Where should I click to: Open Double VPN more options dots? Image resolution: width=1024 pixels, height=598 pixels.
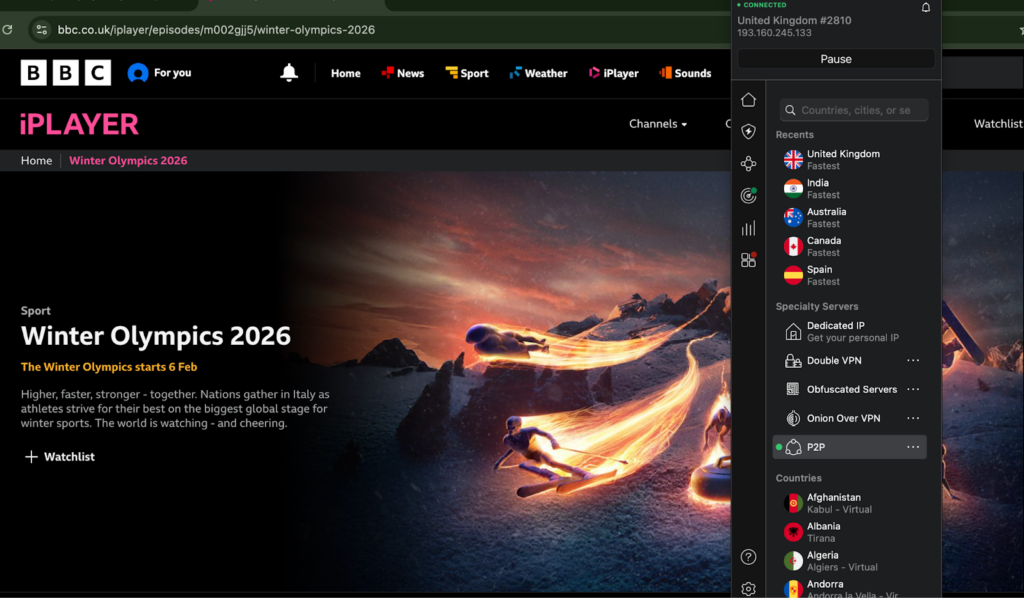coord(913,360)
